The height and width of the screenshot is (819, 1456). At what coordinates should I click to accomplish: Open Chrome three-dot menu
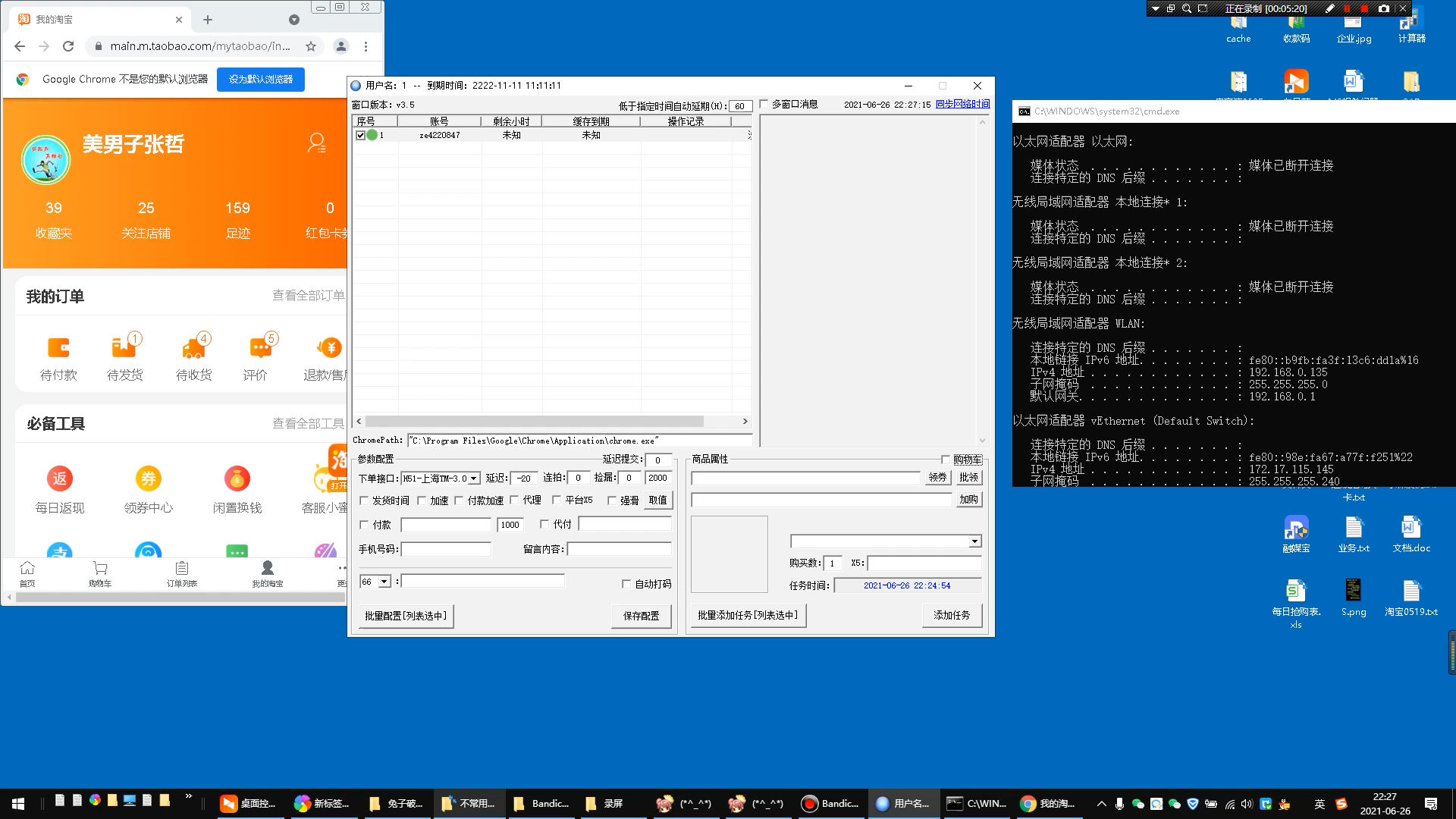[366, 46]
